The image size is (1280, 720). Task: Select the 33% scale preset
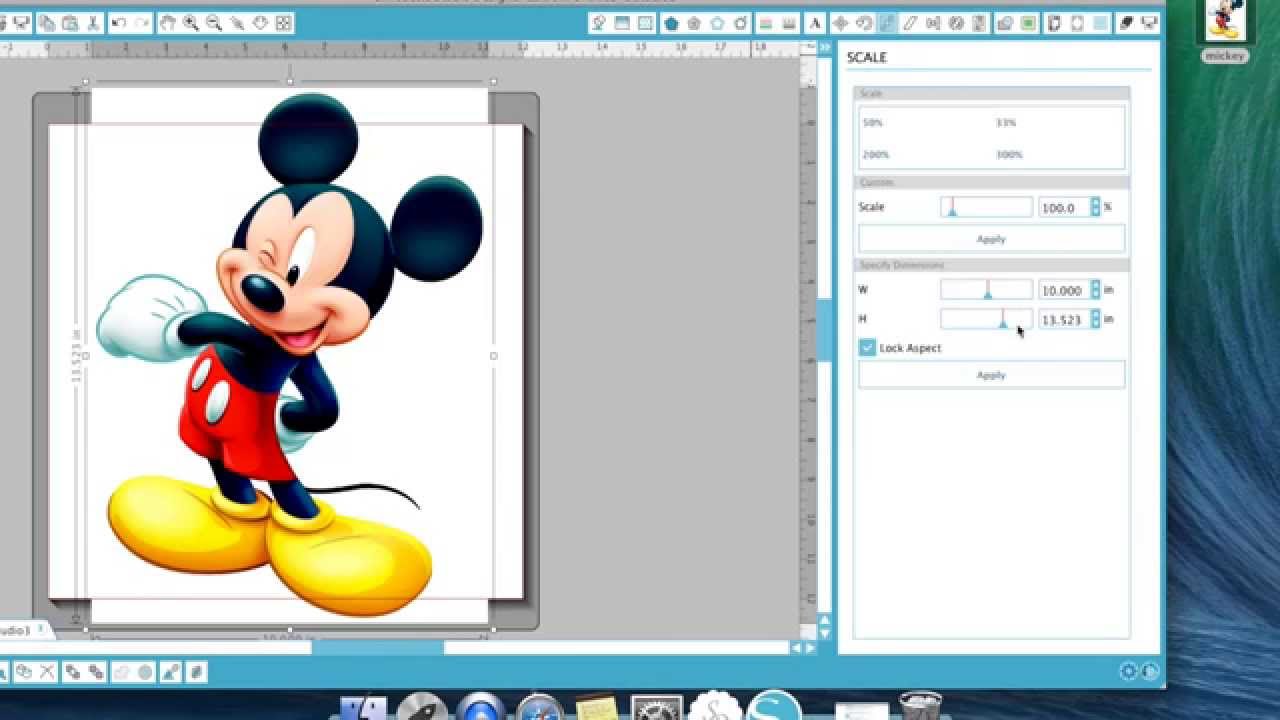coord(1005,123)
